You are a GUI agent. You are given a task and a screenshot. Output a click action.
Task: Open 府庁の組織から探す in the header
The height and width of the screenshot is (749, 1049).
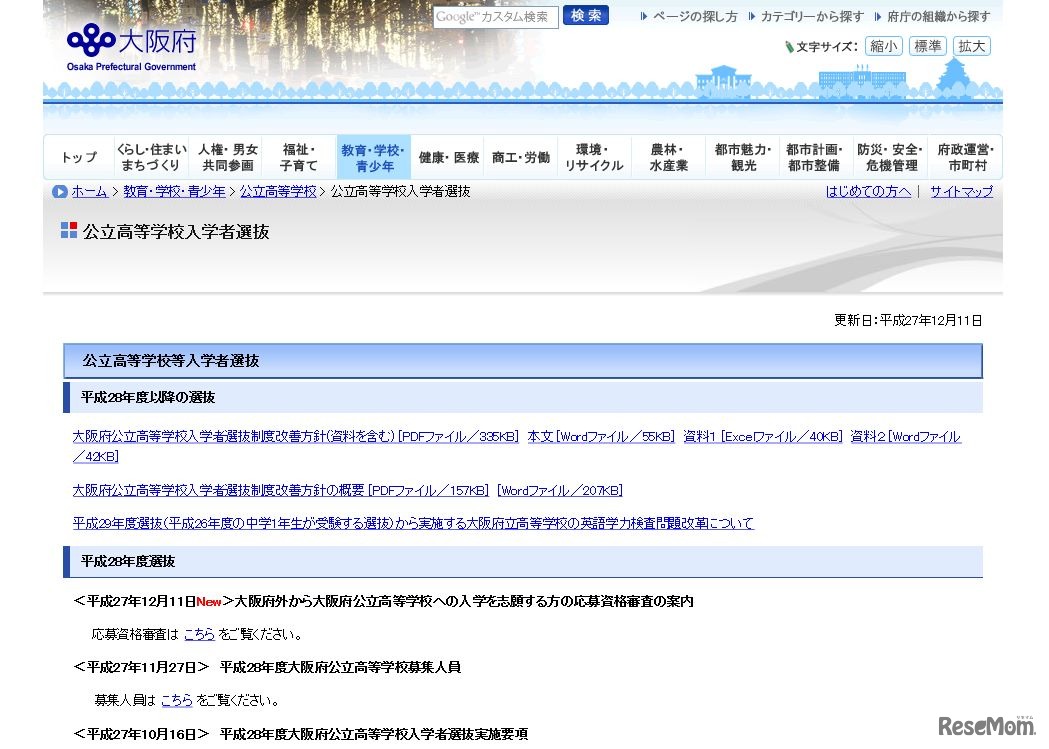pos(938,17)
